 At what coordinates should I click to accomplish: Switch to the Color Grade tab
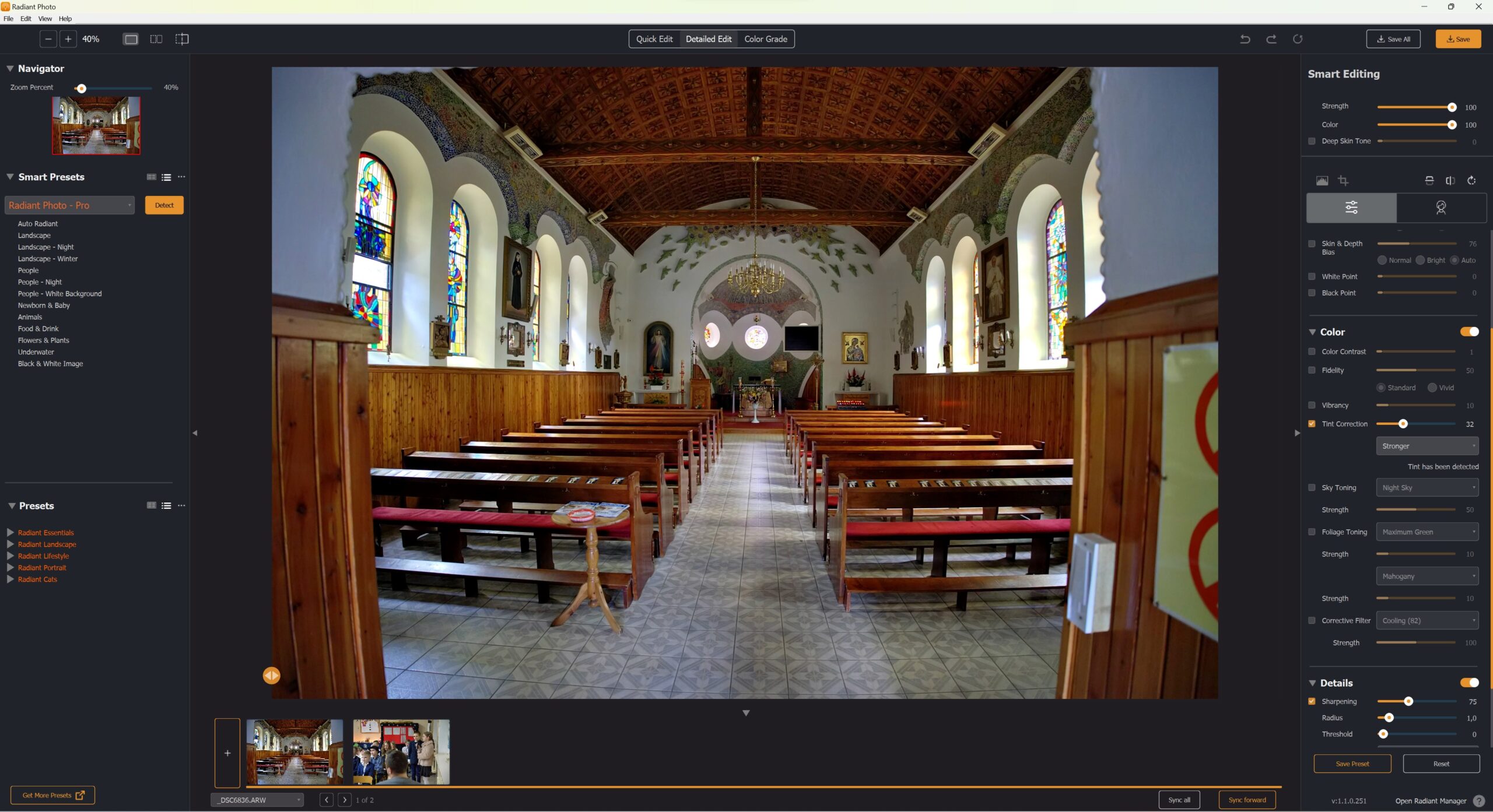point(765,39)
